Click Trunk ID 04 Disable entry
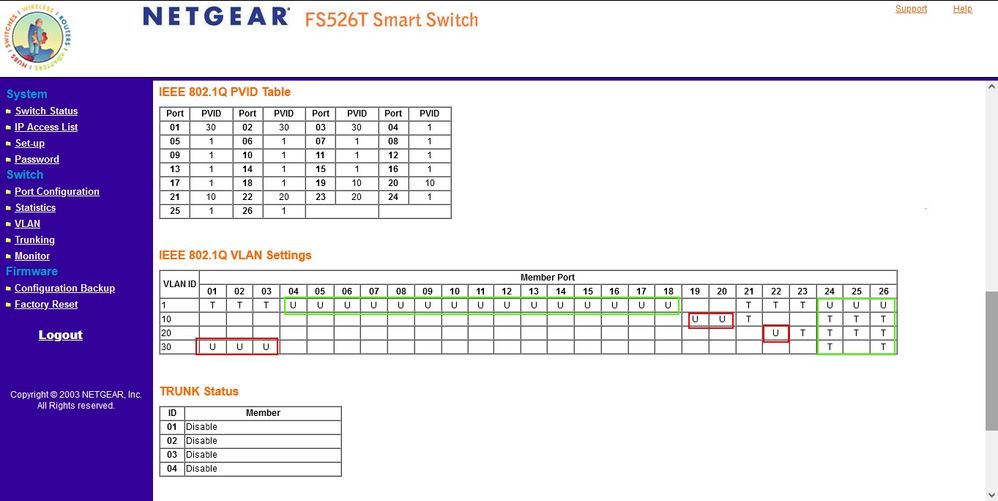998x501 pixels. (263, 469)
